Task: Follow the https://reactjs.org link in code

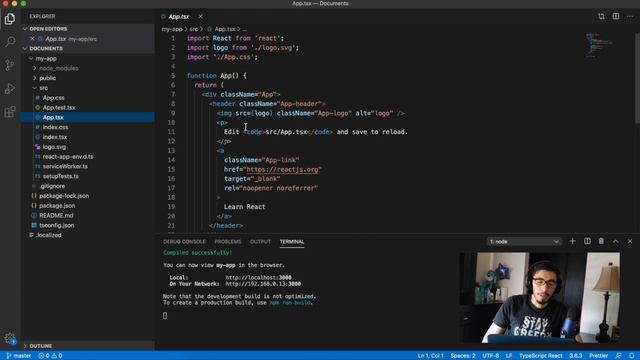Action: [x=282, y=169]
